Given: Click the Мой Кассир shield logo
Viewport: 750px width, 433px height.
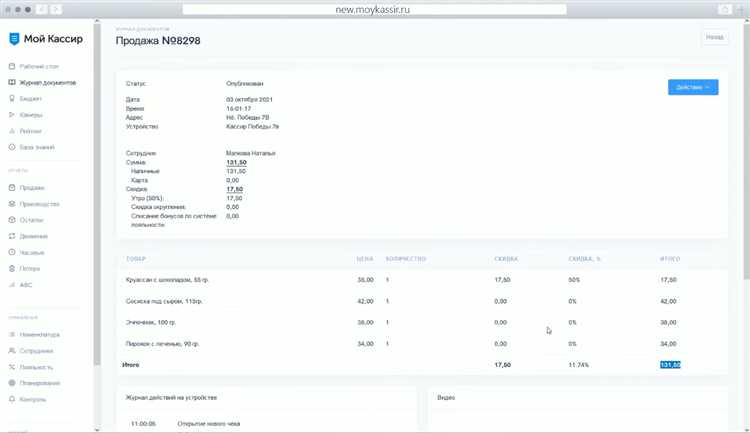Looking at the screenshot, I should pos(14,39).
